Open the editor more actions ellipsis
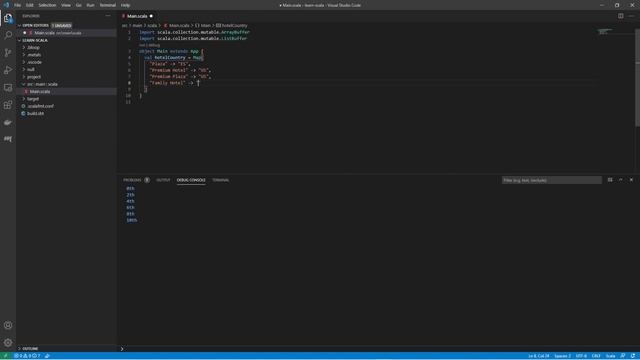Viewport: 640px width, 360px height. [631, 16]
